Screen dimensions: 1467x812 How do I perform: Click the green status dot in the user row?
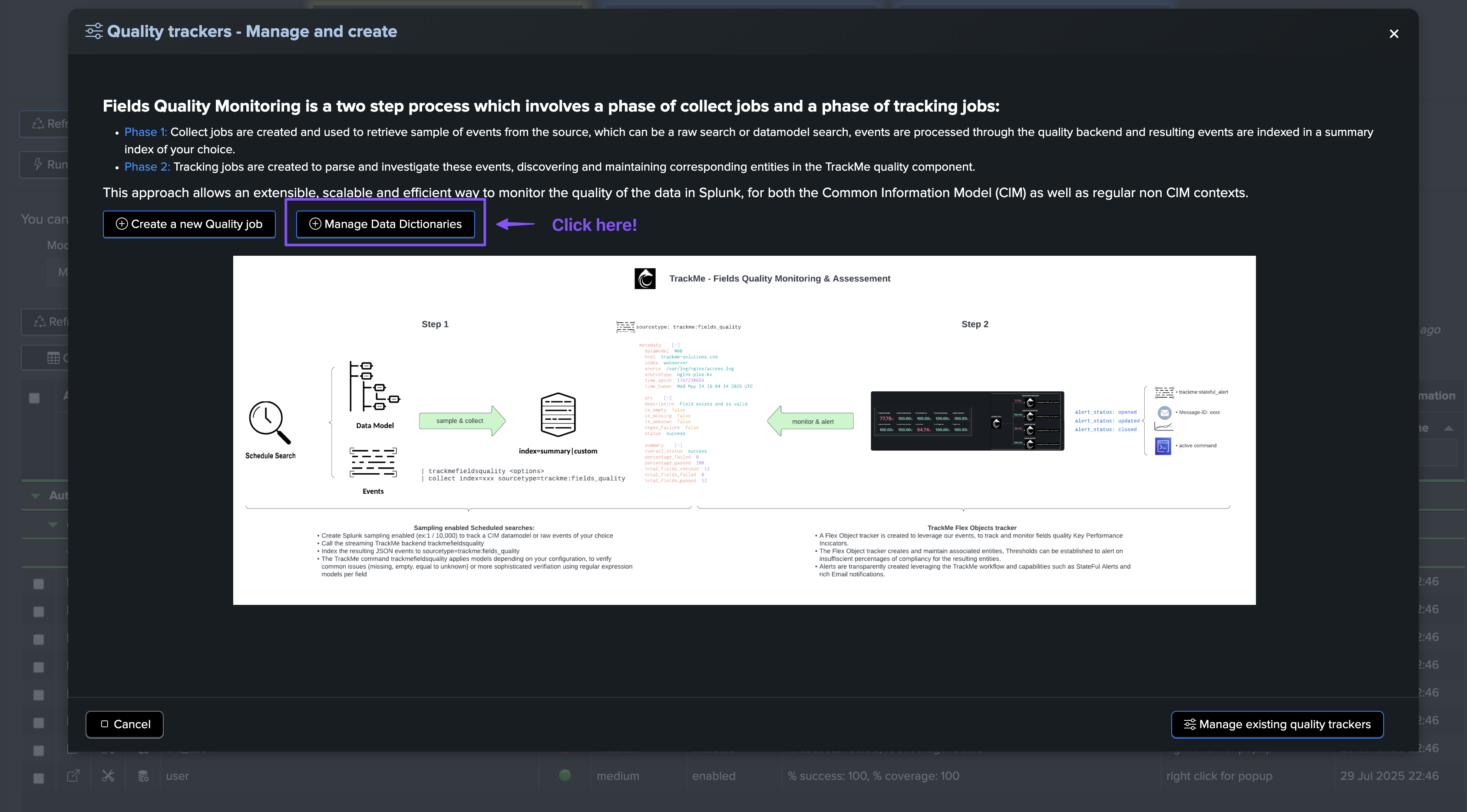[565, 775]
